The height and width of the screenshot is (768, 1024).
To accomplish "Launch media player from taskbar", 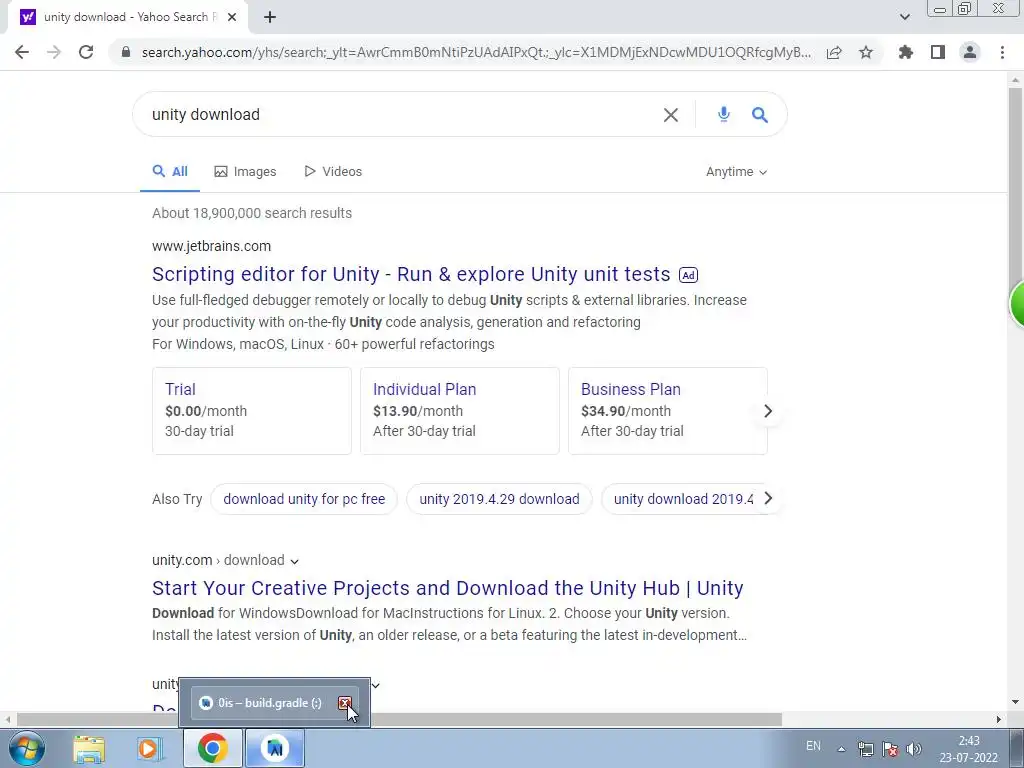I will tap(150, 748).
